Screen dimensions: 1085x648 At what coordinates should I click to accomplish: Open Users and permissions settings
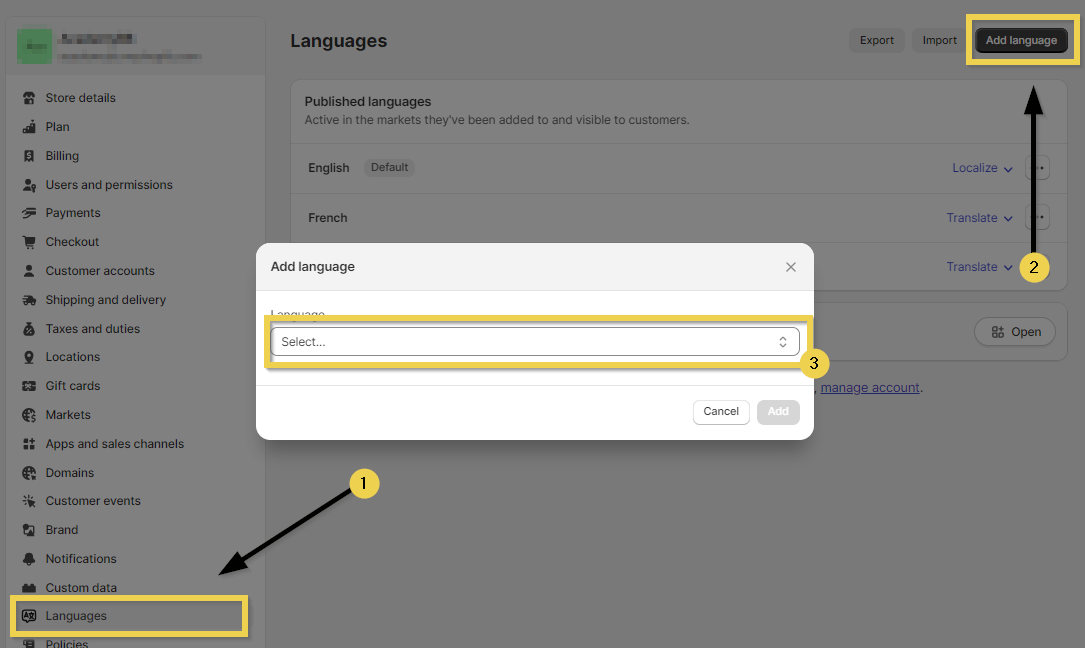coord(108,185)
